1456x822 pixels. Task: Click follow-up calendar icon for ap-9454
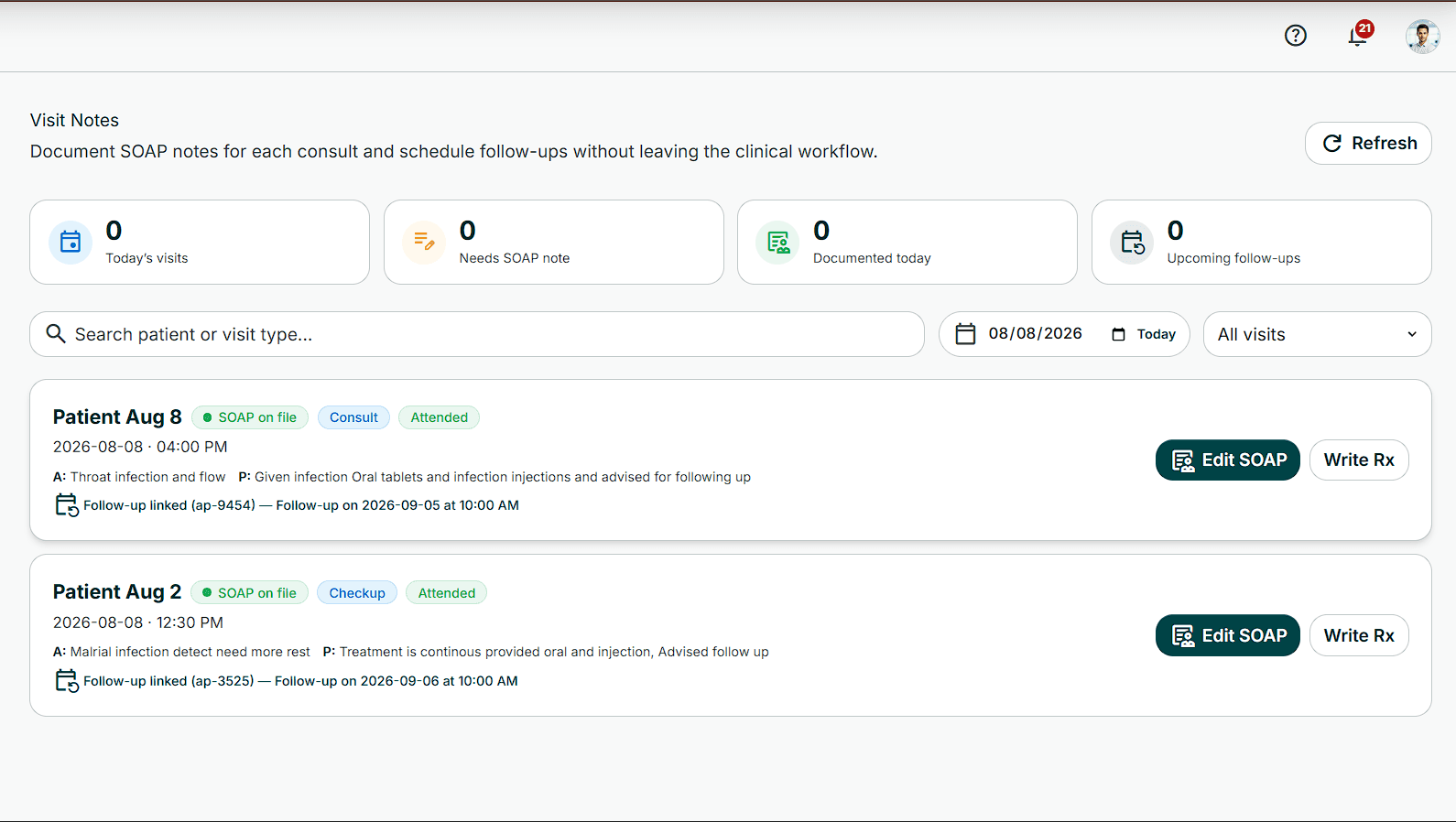[x=67, y=505]
